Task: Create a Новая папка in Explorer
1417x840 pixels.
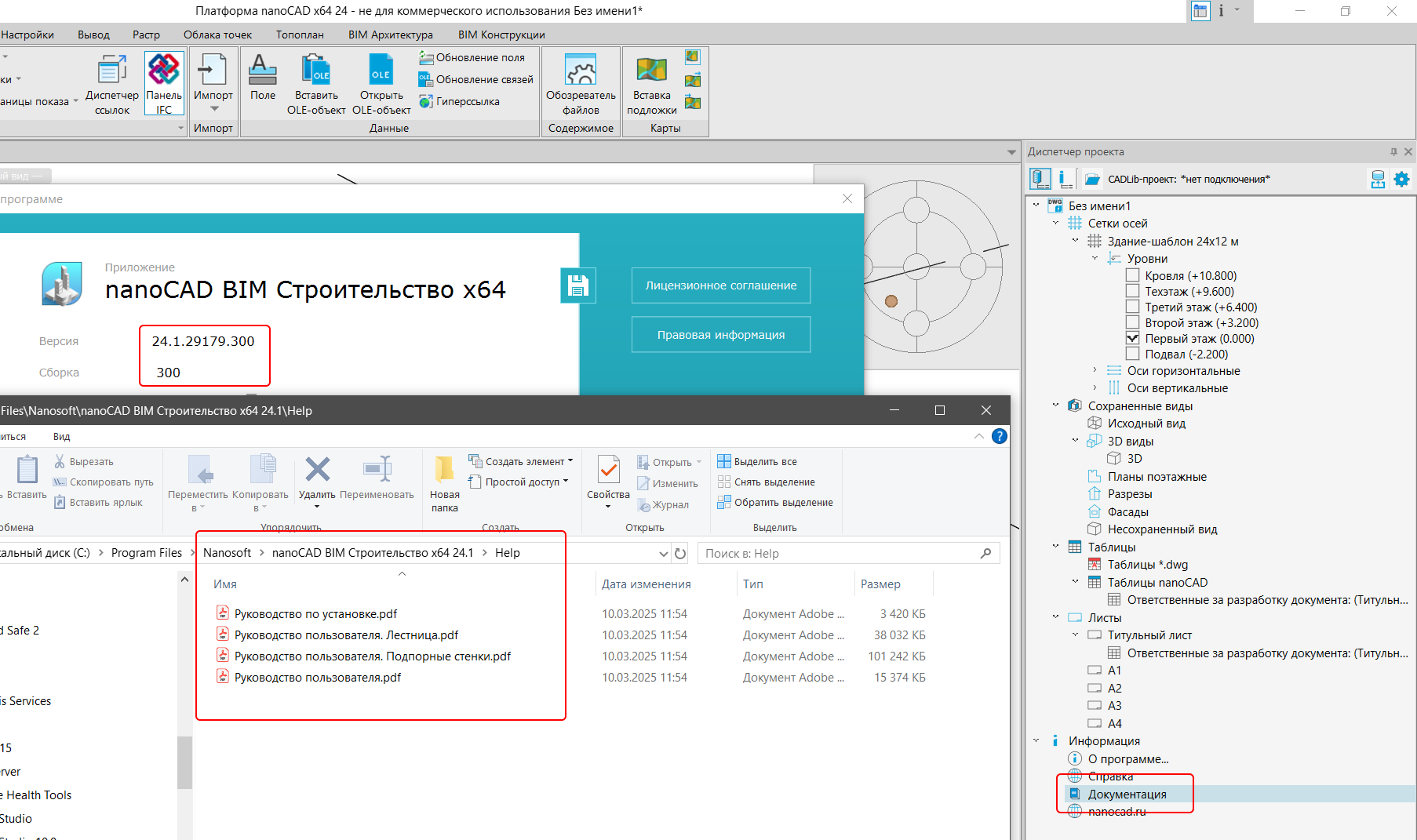Action: (x=444, y=483)
